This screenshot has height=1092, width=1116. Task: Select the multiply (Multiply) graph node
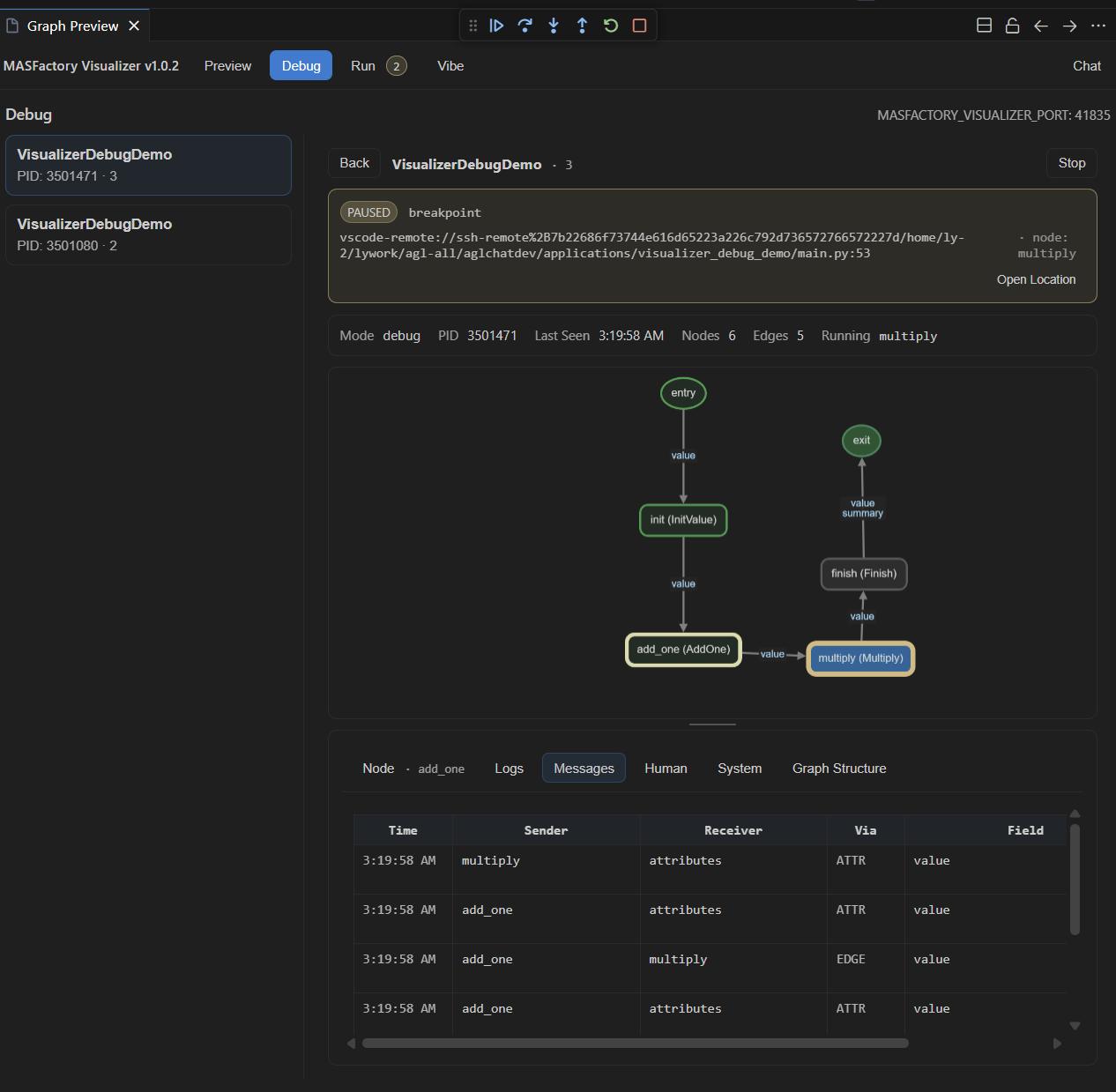click(x=860, y=658)
